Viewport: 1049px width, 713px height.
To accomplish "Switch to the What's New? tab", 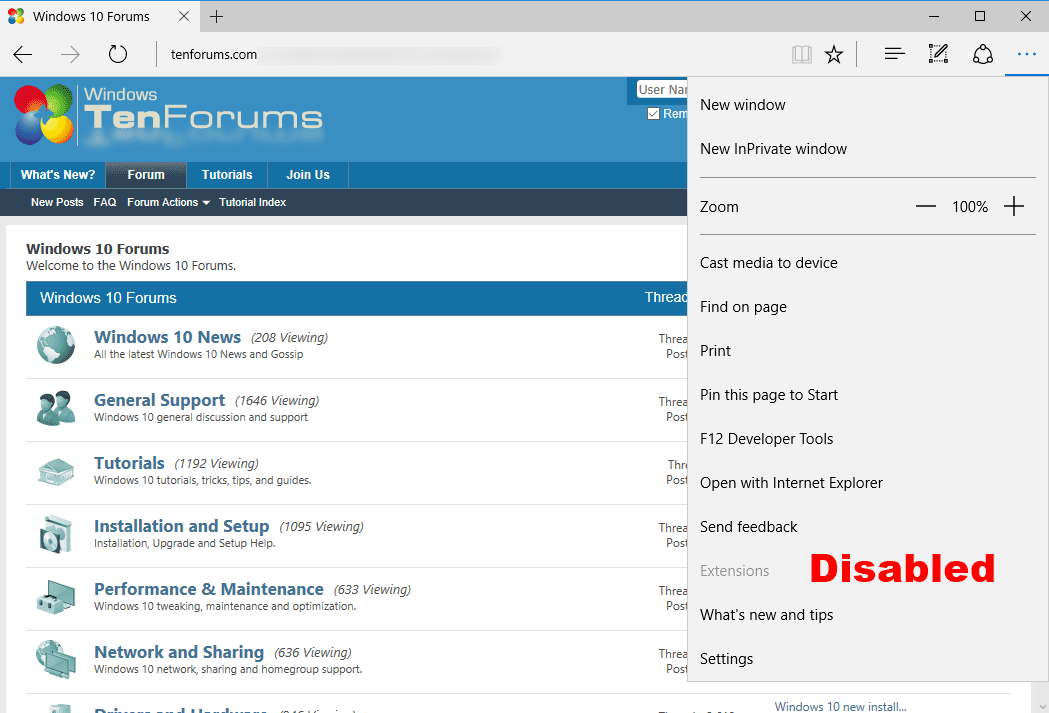I will [58, 175].
